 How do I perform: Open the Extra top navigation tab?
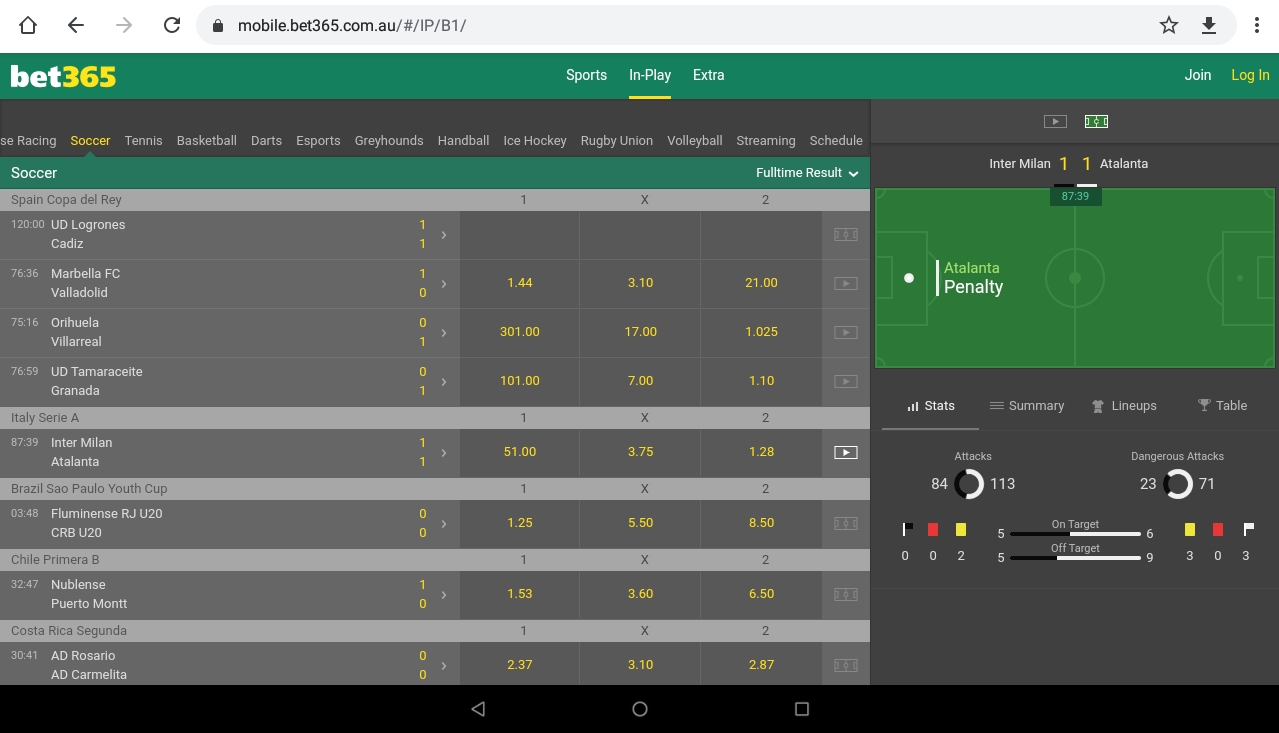coord(708,75)
